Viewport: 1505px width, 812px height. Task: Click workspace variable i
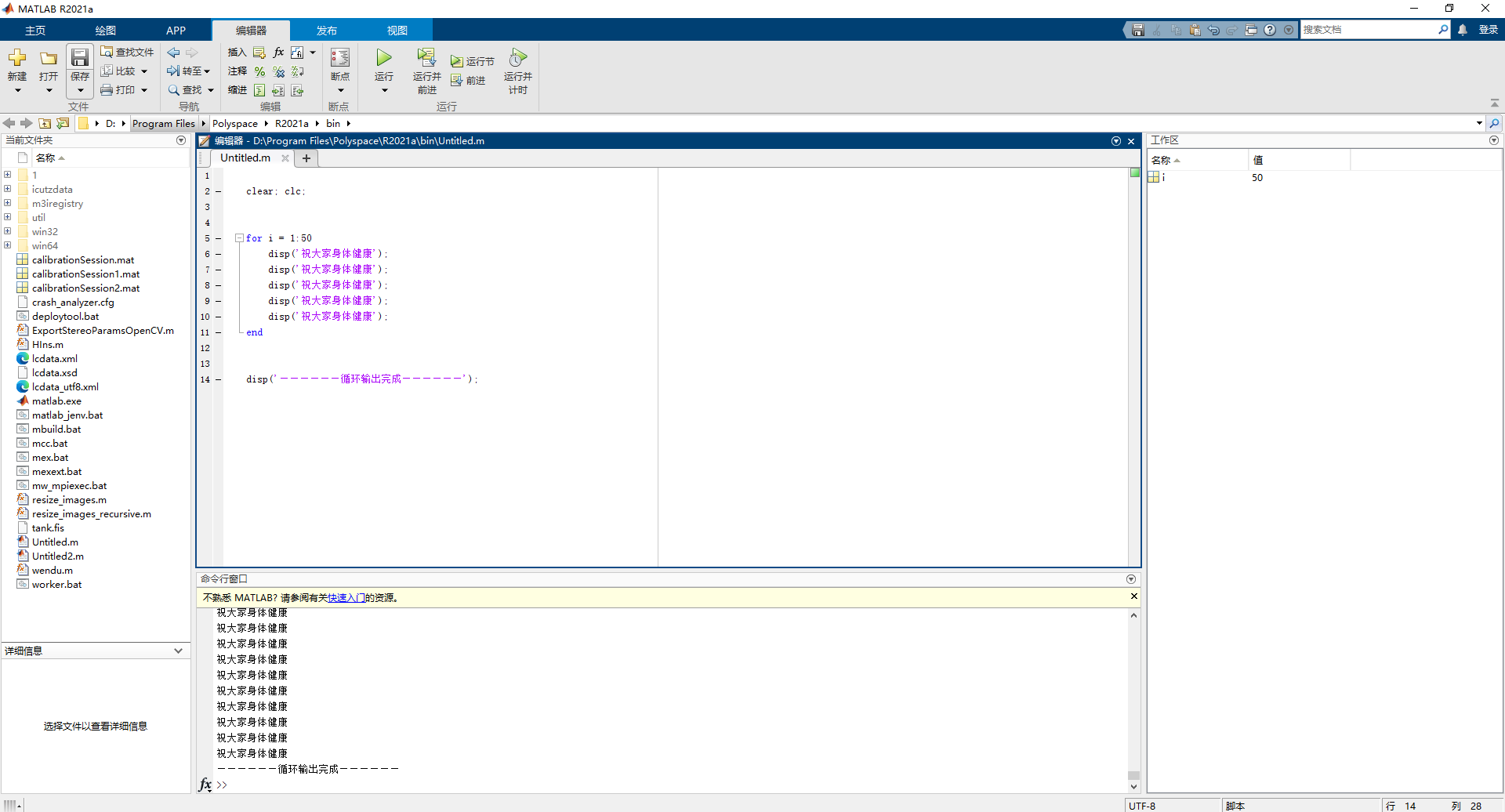tap(1163, 177)
